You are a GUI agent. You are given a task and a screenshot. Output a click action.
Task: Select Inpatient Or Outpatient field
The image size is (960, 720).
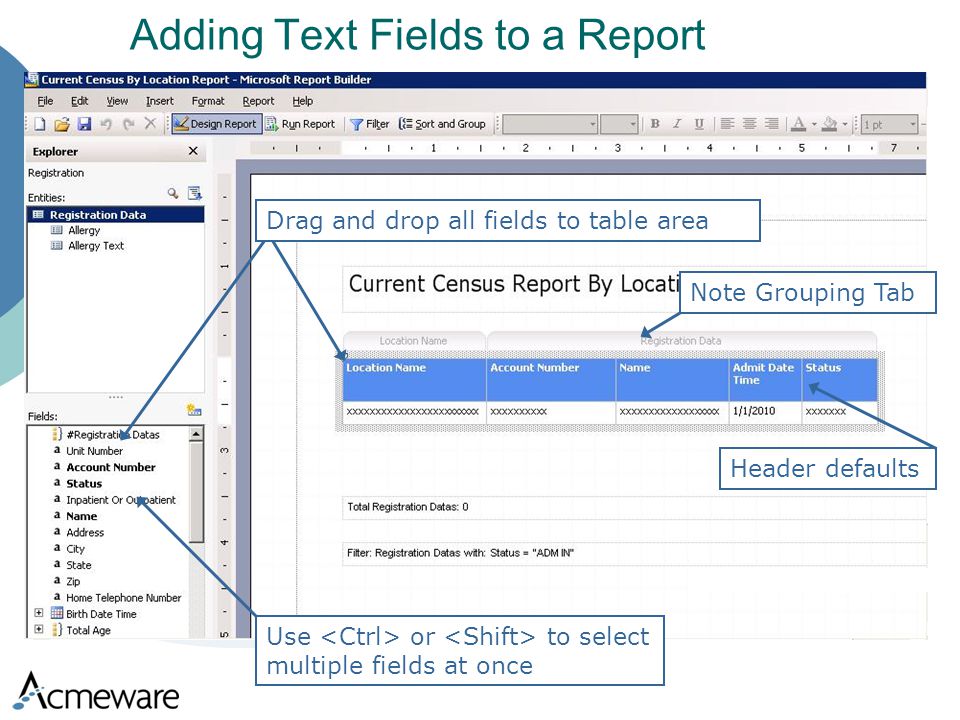pos(121,500)
